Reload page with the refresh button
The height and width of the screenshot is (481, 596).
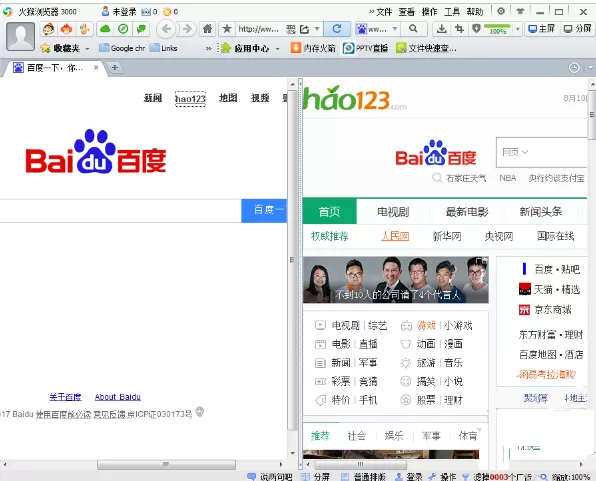(337, 29)
